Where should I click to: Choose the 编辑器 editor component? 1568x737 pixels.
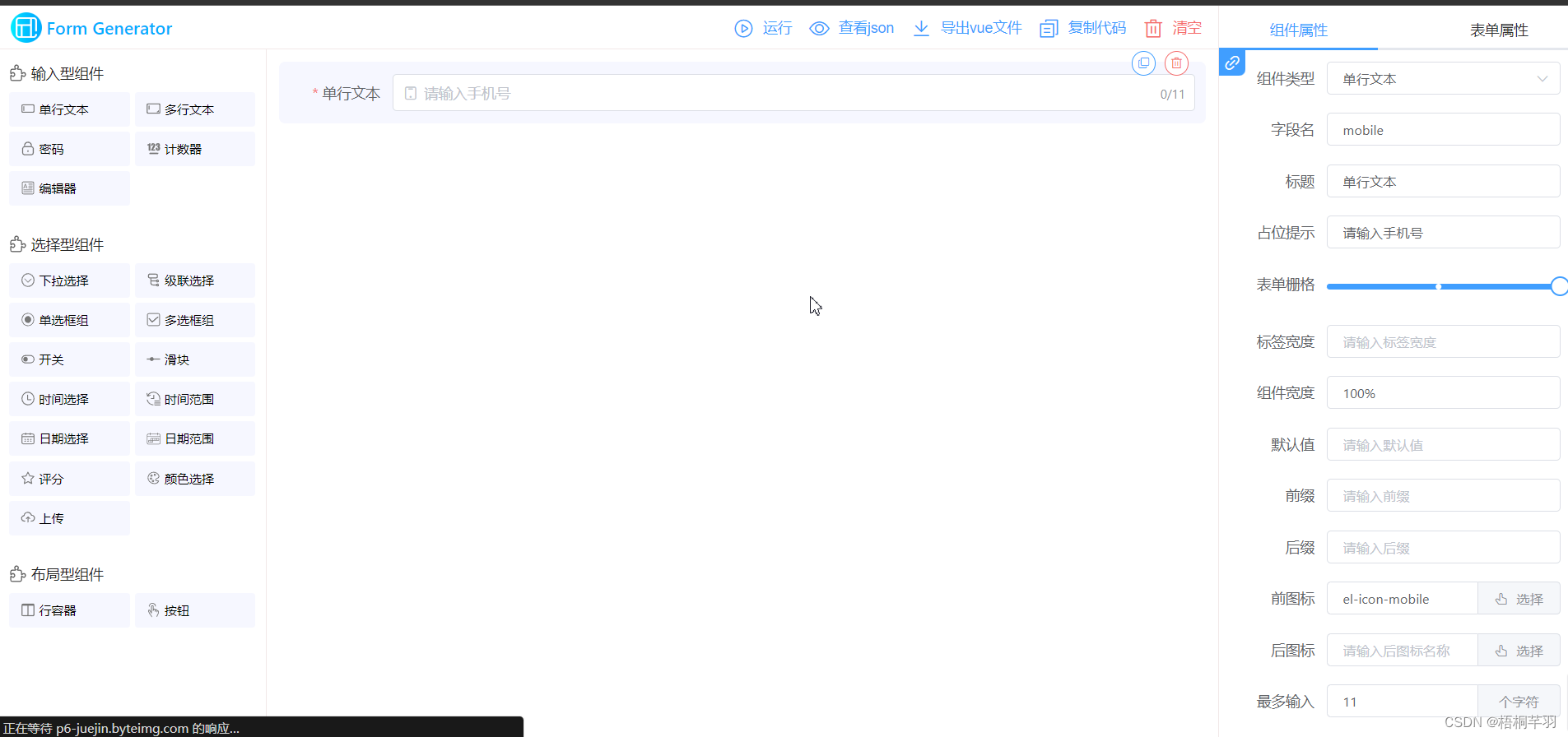pos(69,188)
